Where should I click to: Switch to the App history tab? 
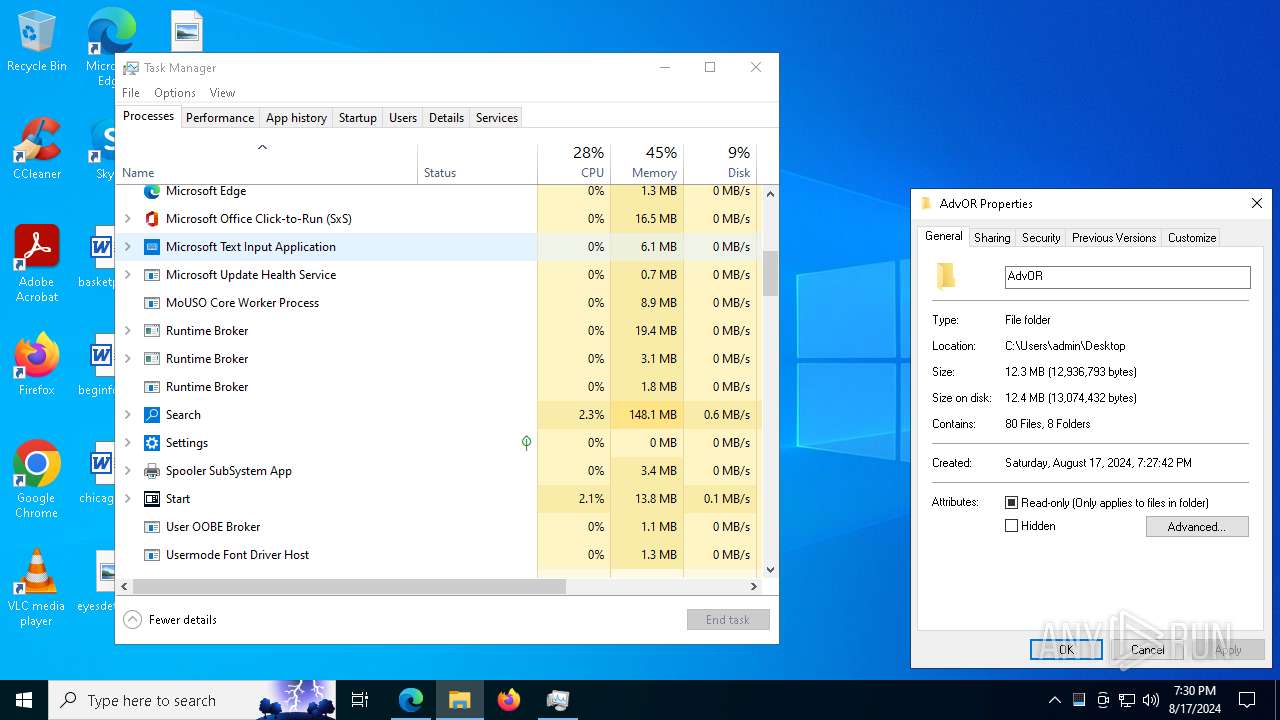click(x=296, y=118)
